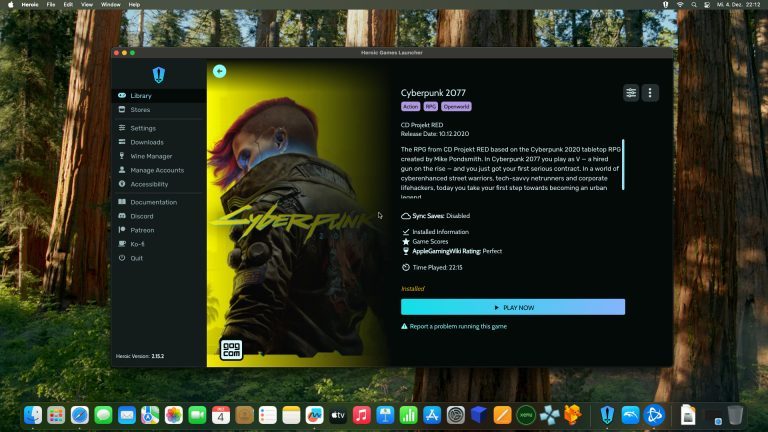Open Music app from the dock
The height and width of the screenshot is (432, 768).
[361, 415]
